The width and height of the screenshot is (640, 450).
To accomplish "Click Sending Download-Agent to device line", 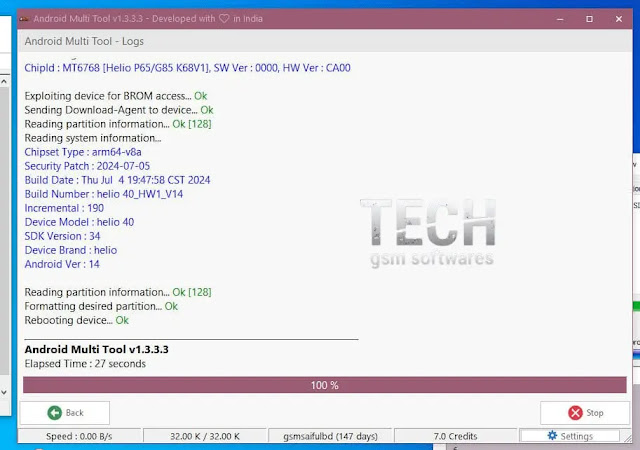I will [119, 110].
